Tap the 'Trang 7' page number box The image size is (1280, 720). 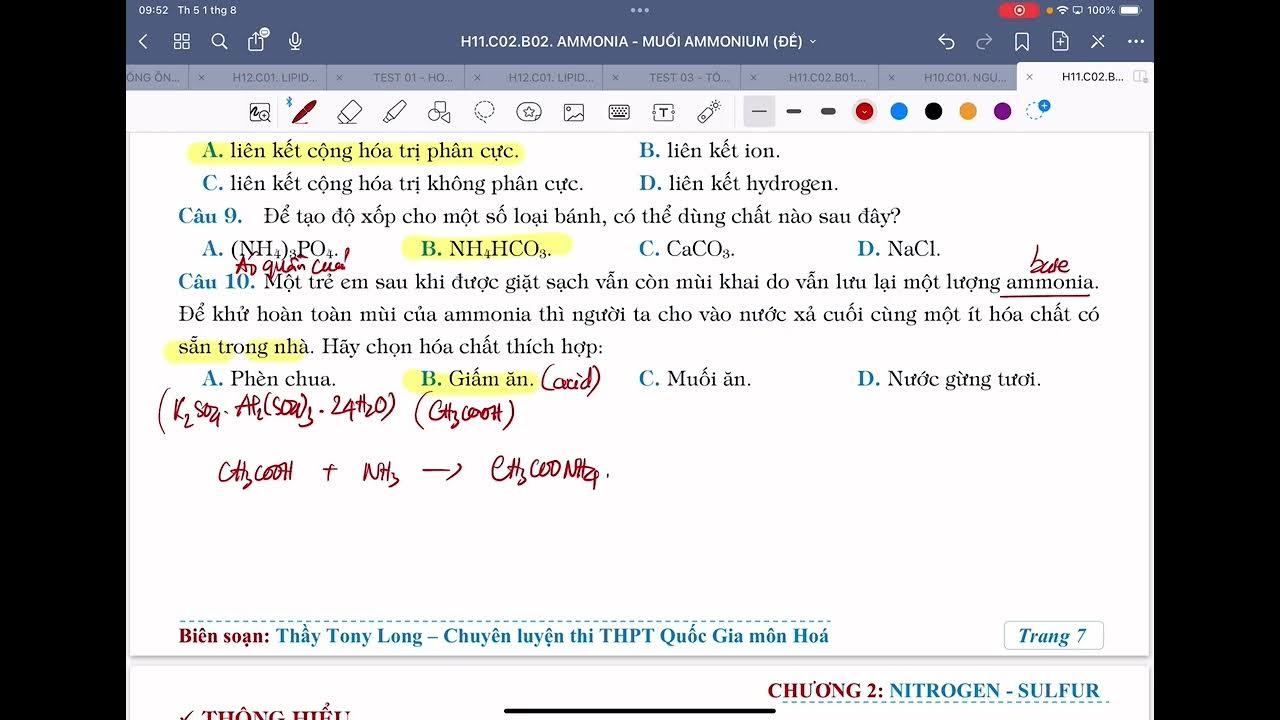click(1053, 636)
